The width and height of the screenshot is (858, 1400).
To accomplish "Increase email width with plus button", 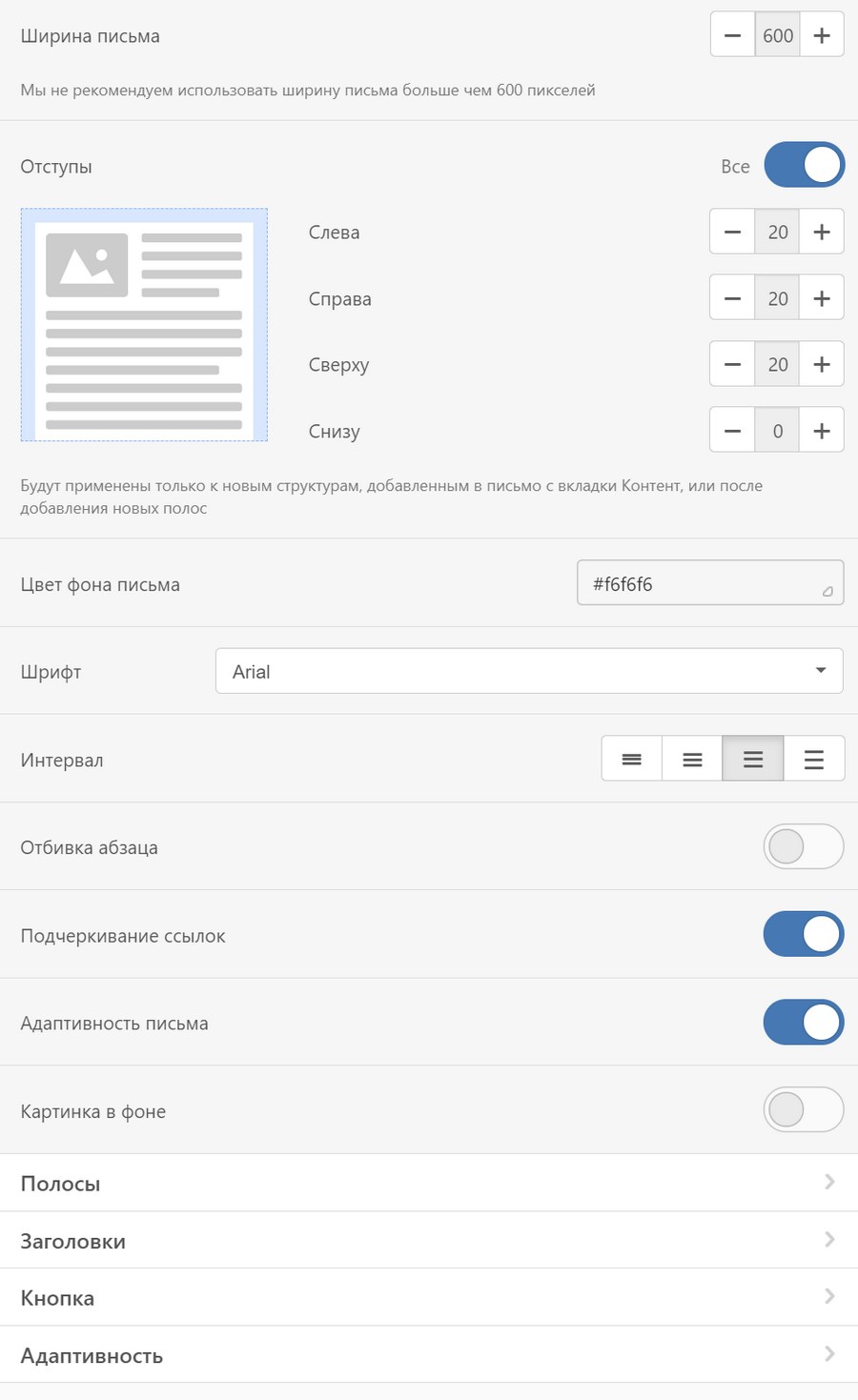I will point(822,35).
